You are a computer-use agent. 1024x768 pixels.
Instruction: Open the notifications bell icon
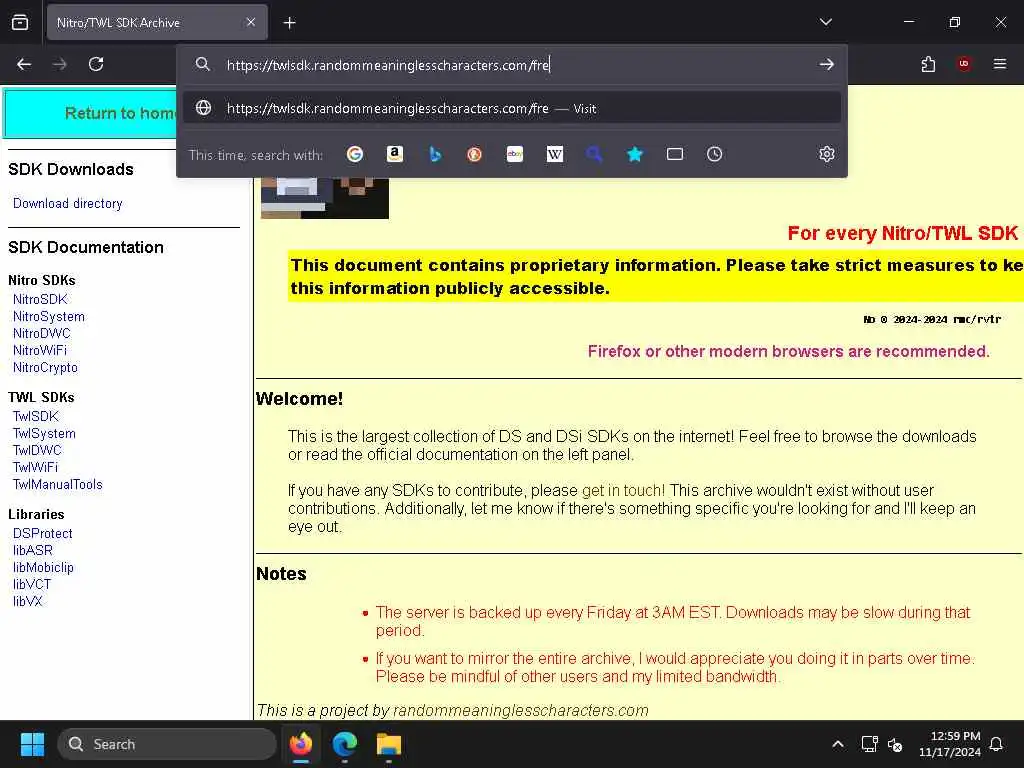tap(997, 744)
